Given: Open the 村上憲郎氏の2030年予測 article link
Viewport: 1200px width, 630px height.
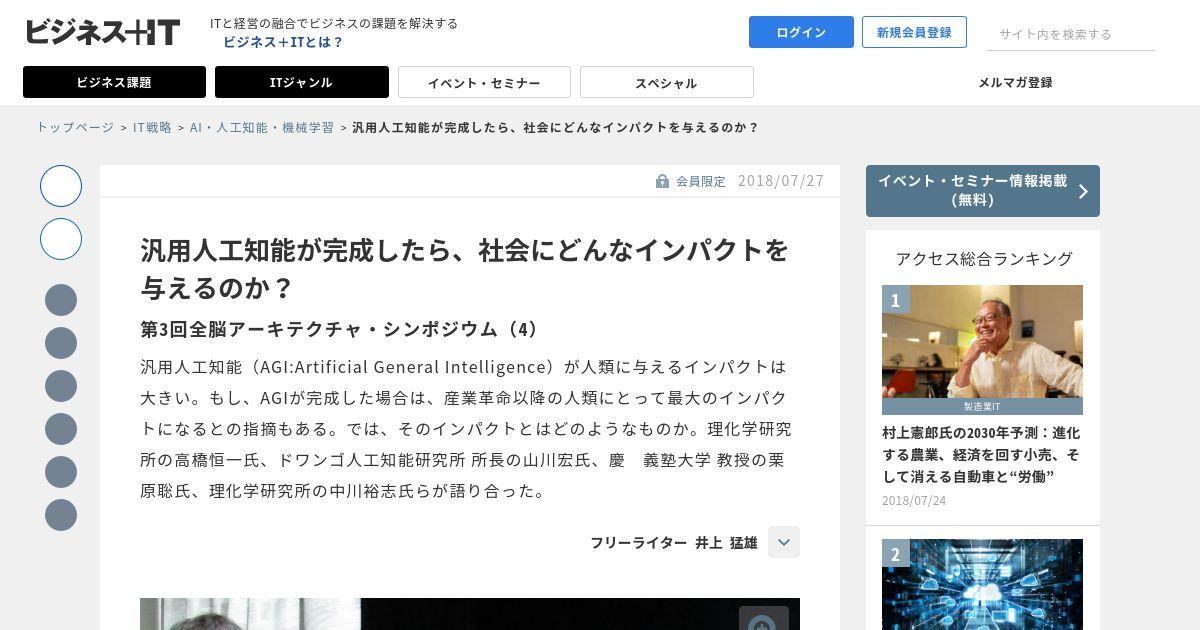Looking at the screenshot, I should [x=981, y=455].
